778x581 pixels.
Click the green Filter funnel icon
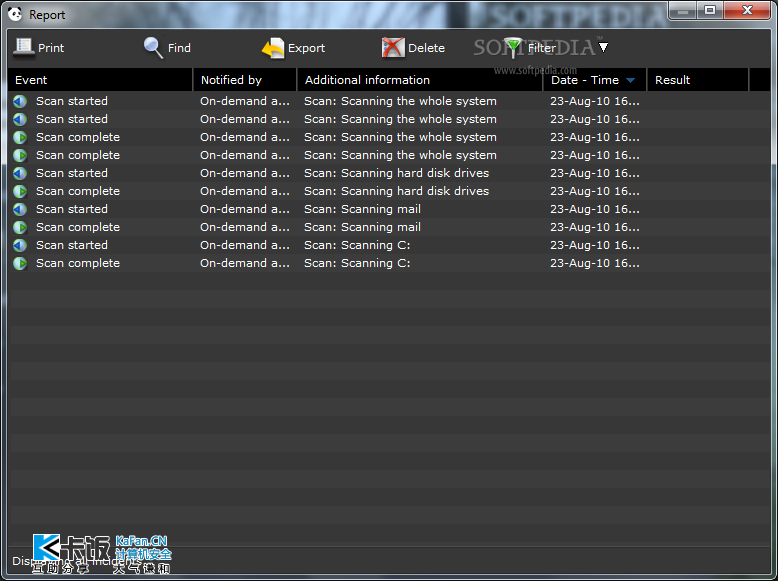pos(513,48)
